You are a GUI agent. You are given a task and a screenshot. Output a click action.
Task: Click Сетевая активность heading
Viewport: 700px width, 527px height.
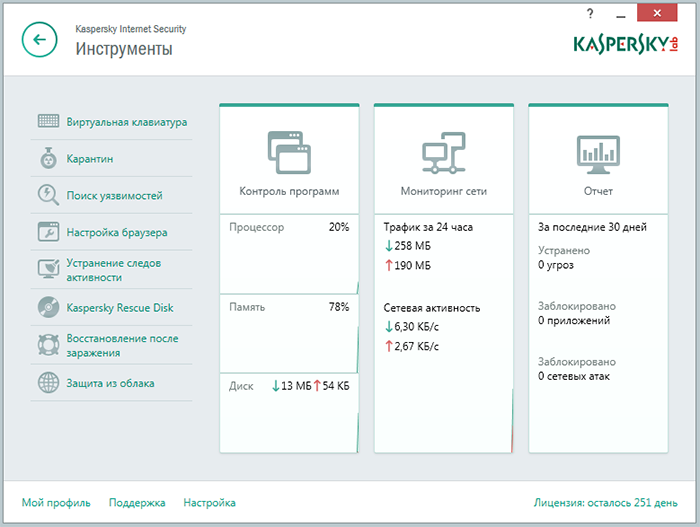point(432,308)
